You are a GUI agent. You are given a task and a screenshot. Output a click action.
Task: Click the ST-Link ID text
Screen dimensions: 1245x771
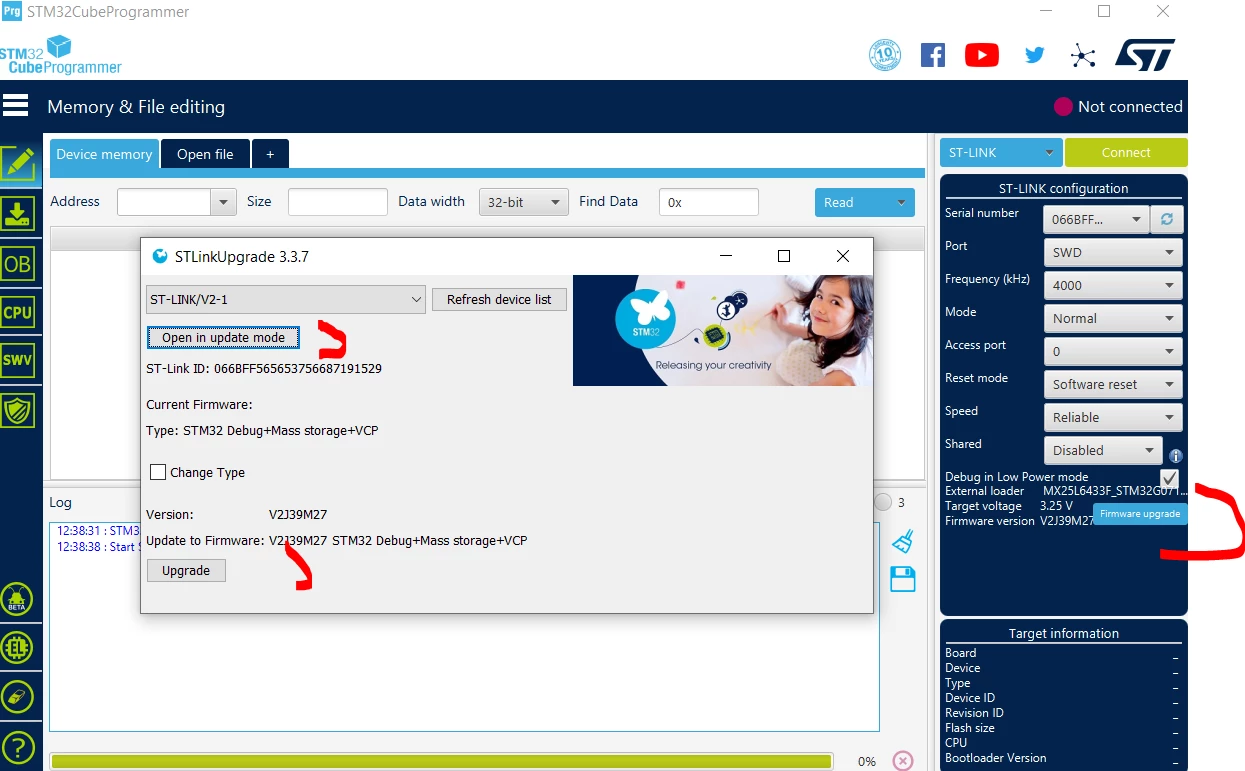click(264, 368)
